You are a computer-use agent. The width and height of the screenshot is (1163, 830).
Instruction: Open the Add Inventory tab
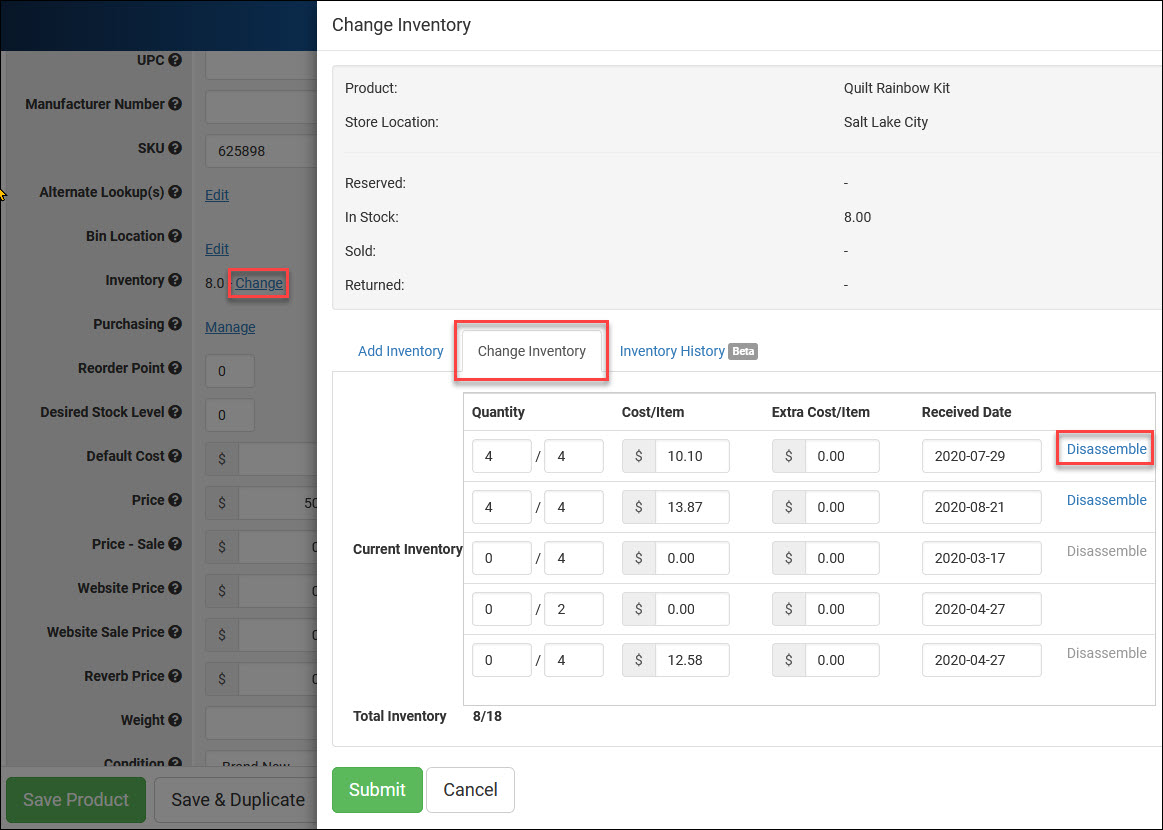coord(400,351)
